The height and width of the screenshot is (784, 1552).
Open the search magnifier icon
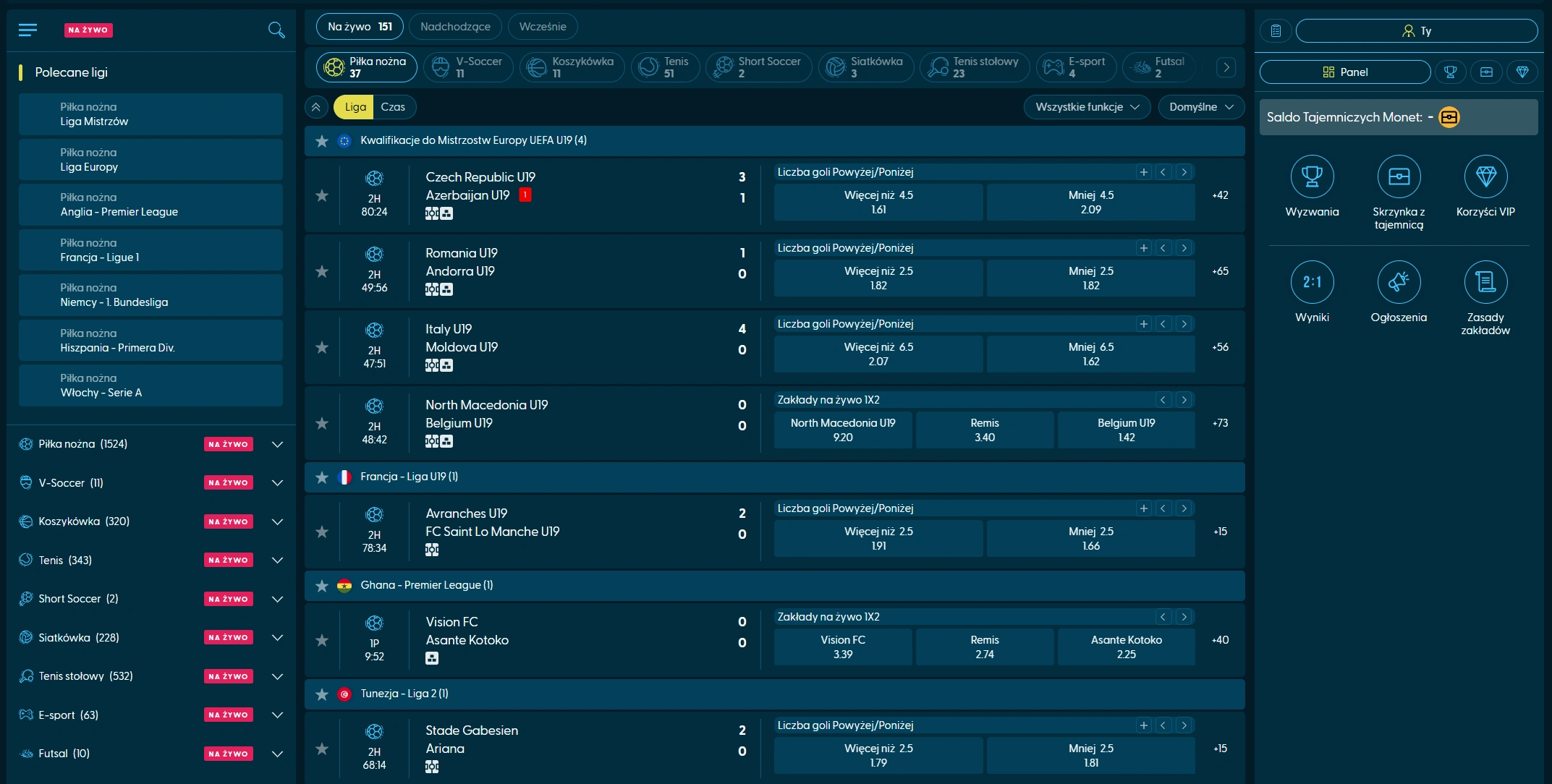click(276, 30)
